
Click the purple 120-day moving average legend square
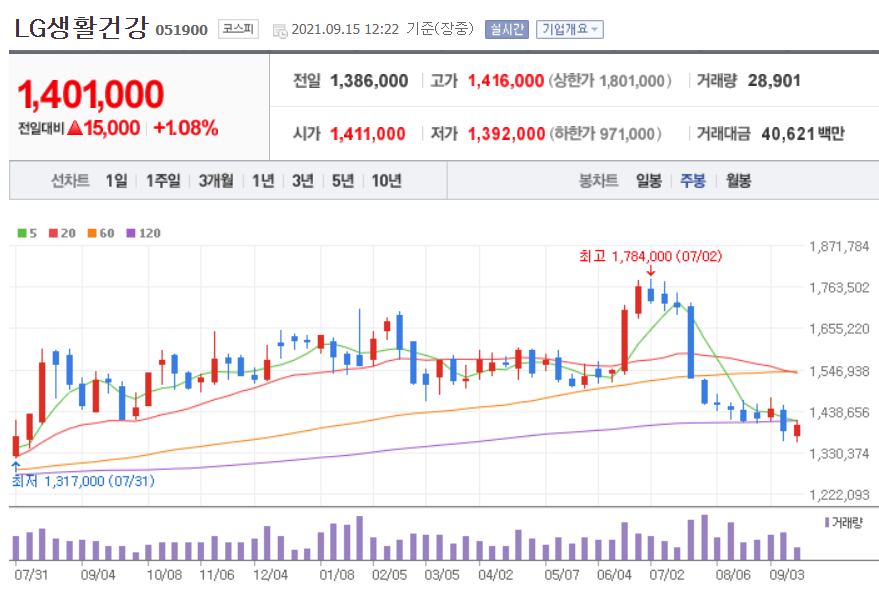(x=131, y=233)
